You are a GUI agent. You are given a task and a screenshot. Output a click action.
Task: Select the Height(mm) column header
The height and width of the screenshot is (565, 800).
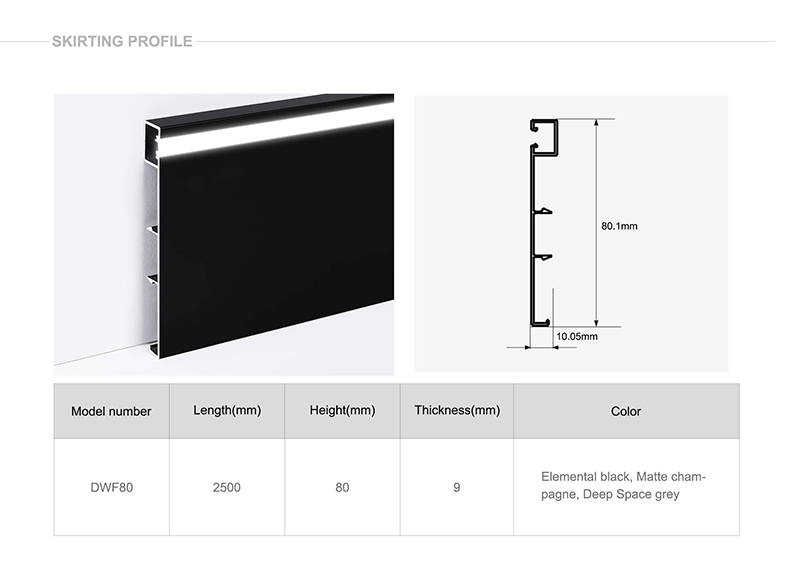tap(342, 411)
